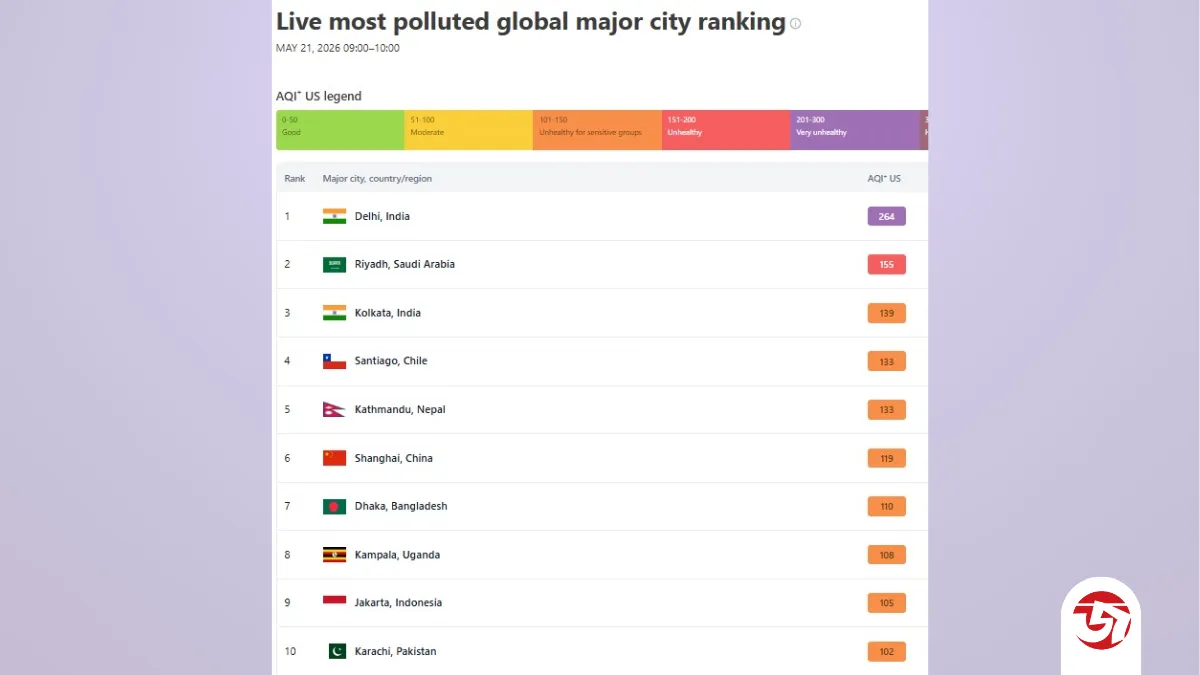The width and height of the screenshot is (1200, 675).
Task: Click the Saudi Arabia flag icon
Action: 334,265
